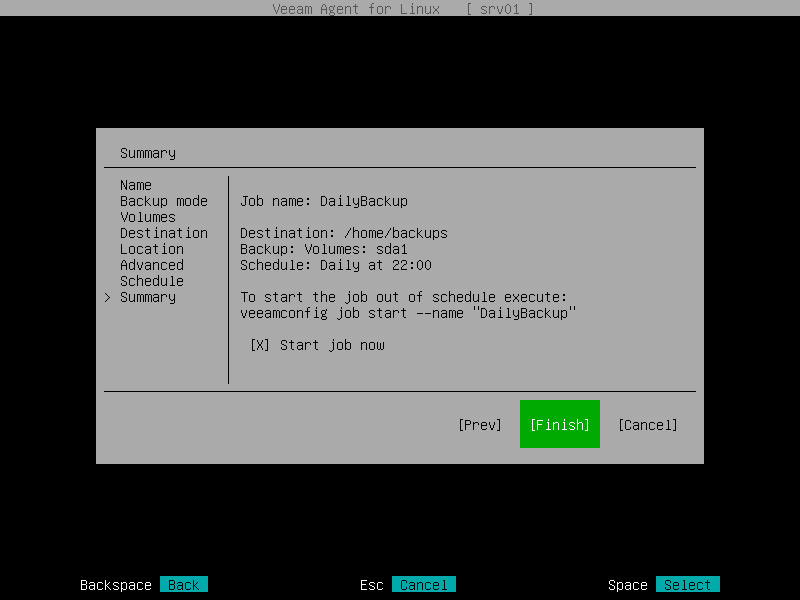The height and width of the screenshot is (600, 800).
Task: Select the Schedule step
Action: tap(152, 281)
